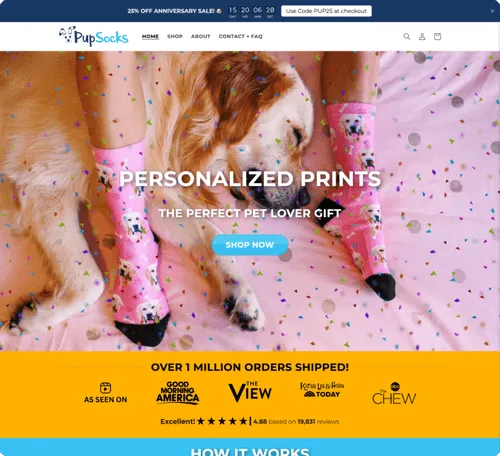Click the Use Code PUP25 button
Image resolution: width=500 pixels, height=456 pixels.
326,11
